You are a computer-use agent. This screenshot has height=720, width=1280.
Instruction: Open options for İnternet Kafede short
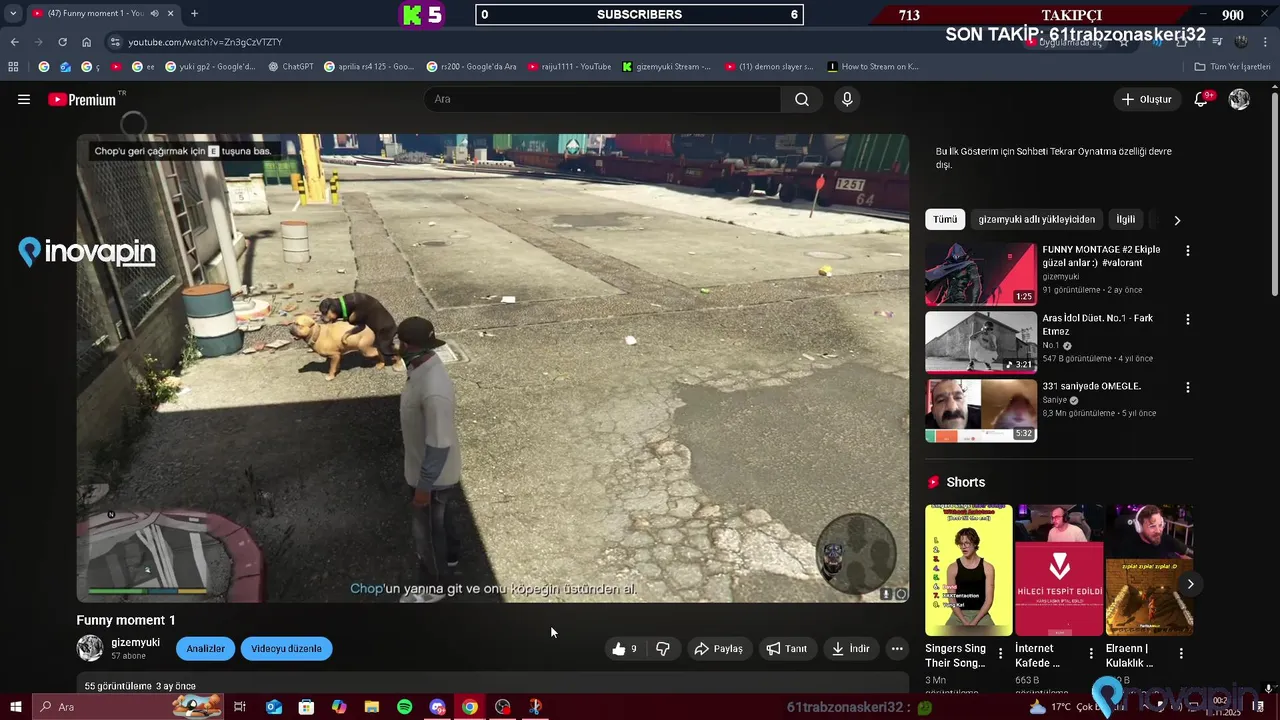coord(1091,654)
